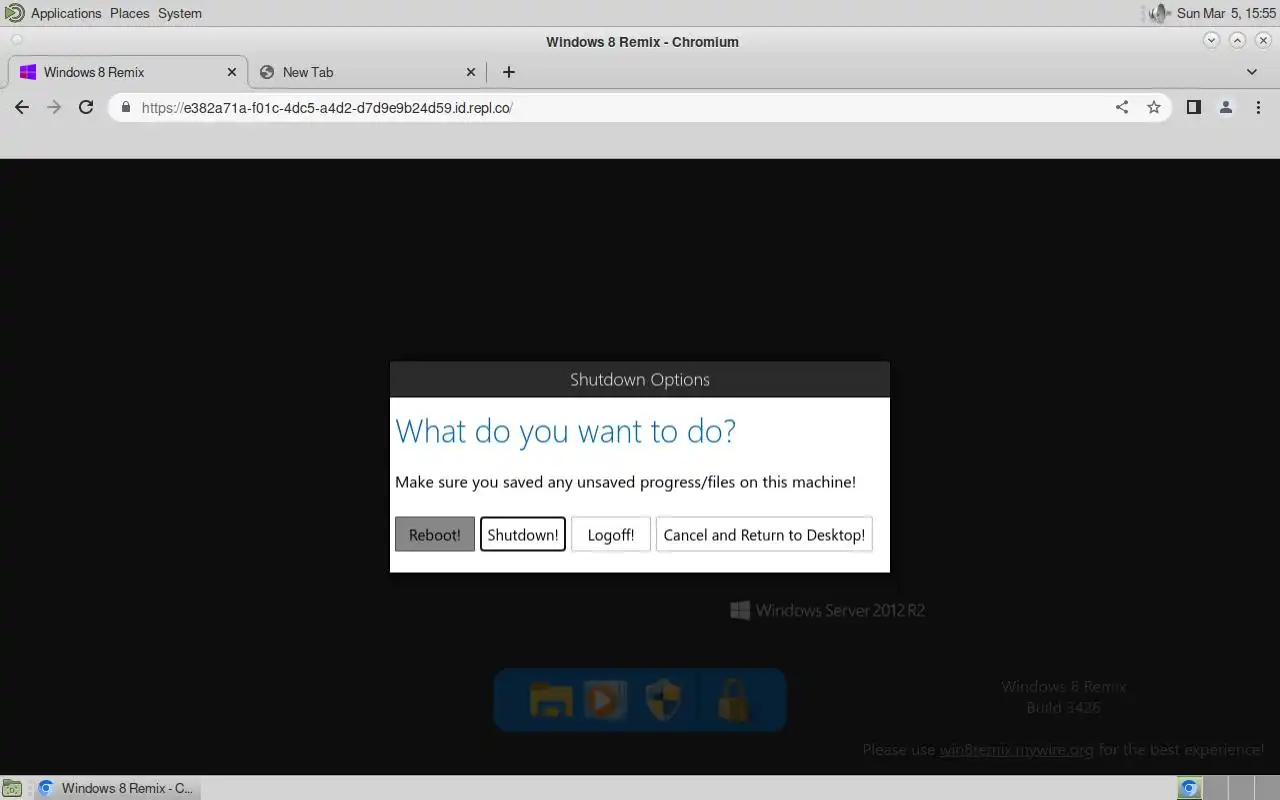Click the padlock lock icon
Image resolution: width=1280 pixels, height=800 pixels.
coord(734,700)
